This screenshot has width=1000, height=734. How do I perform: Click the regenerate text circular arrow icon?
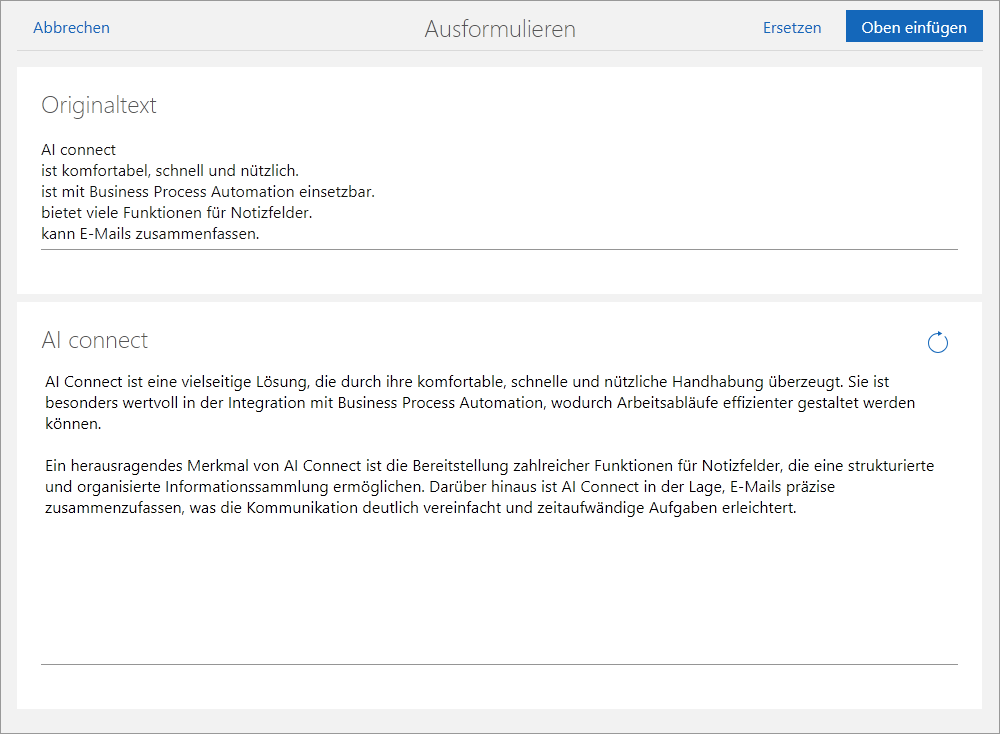[x=937, y=343]
